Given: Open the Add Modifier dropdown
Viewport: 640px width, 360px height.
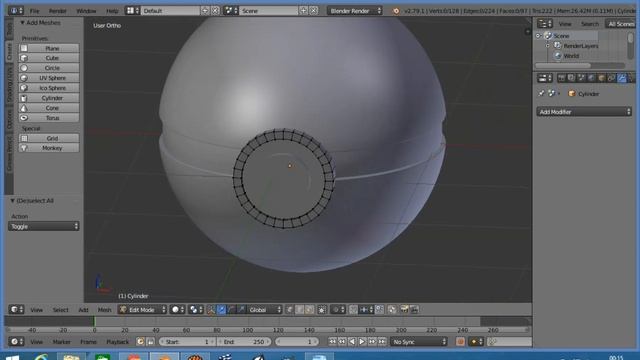Looking at the screenshot, I should [x=584, y=112].
